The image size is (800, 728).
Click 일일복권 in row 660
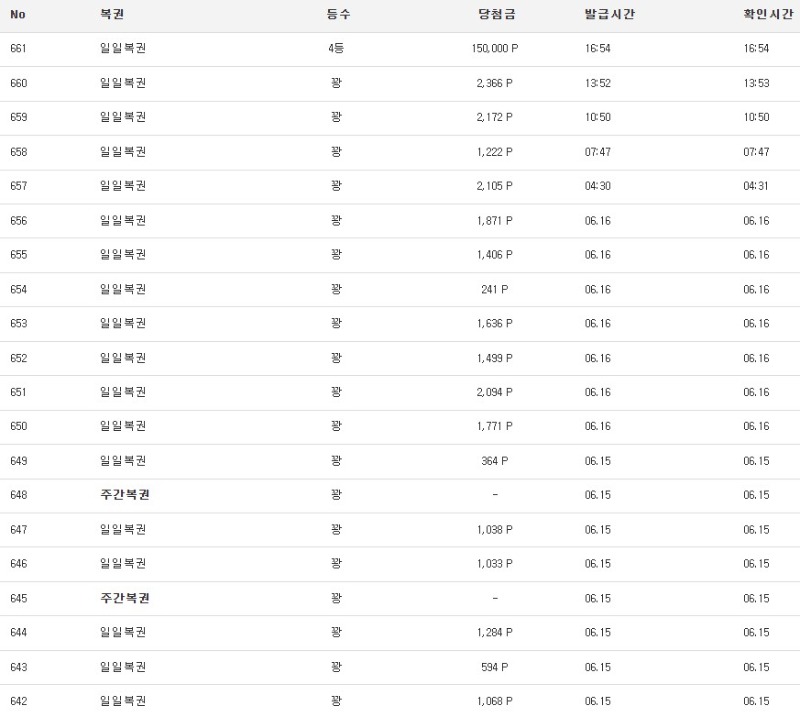[x=123, y=83]
